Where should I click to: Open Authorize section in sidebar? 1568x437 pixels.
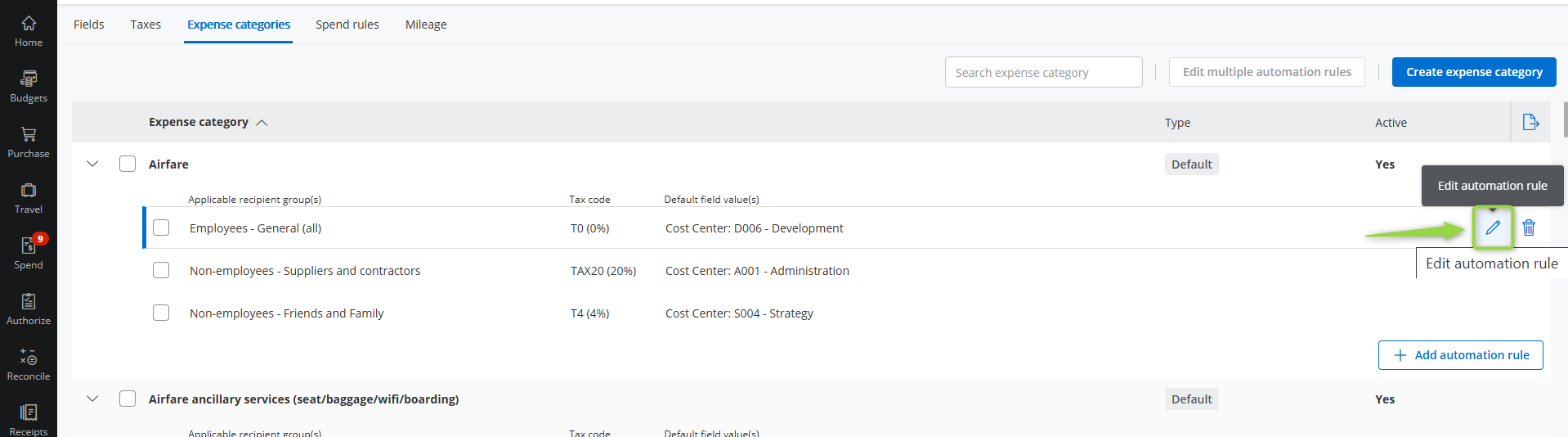[29, 309]
